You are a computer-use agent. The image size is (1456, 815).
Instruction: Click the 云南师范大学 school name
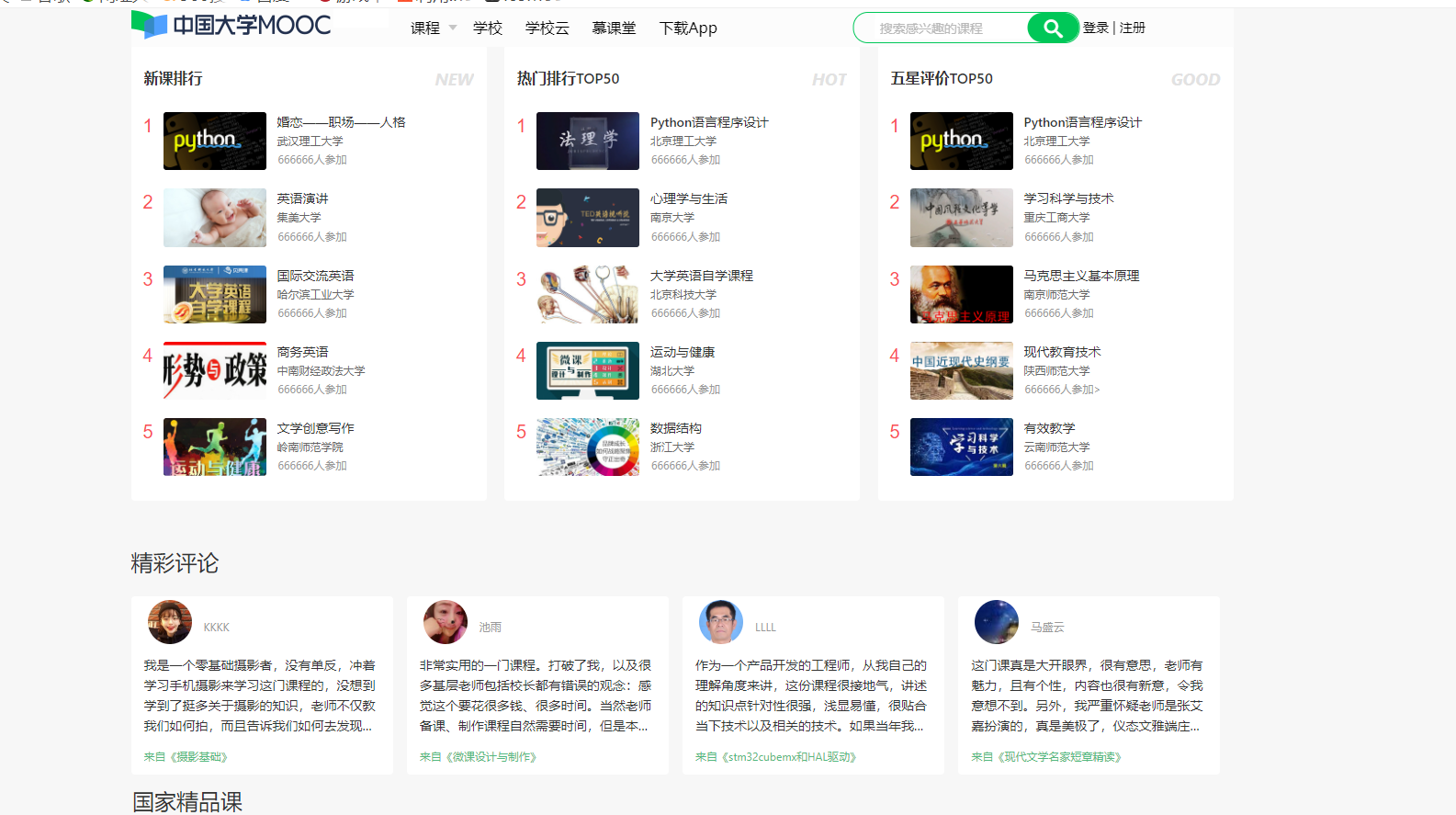(1057, 447)
